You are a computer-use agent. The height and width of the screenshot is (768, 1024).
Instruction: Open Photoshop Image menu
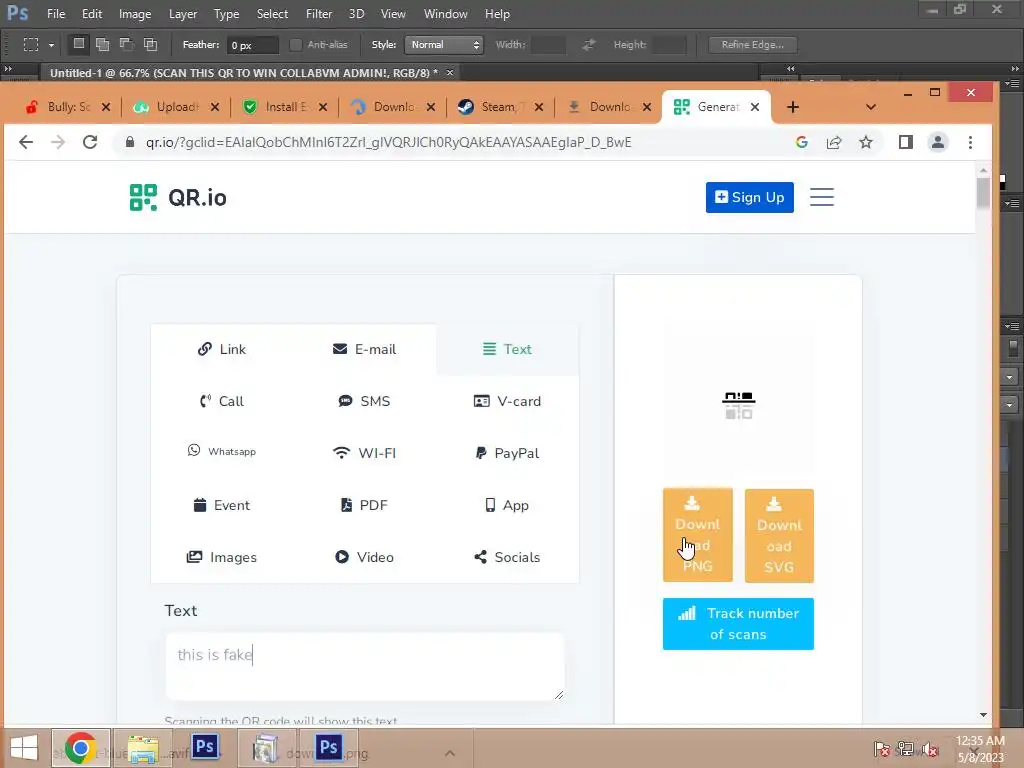[x=135, y=14]
